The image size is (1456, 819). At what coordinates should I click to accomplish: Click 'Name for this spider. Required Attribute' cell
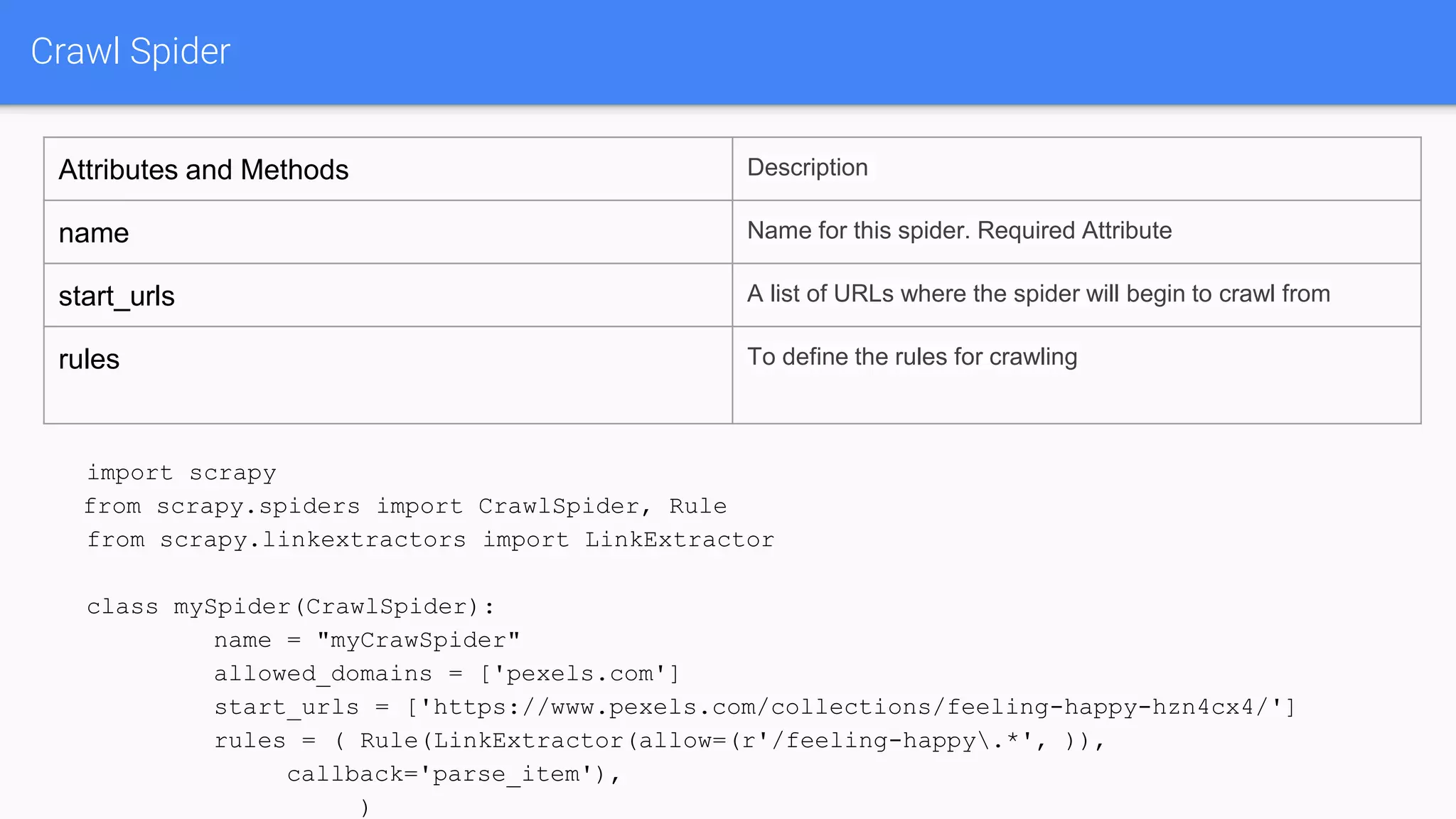1076,232
